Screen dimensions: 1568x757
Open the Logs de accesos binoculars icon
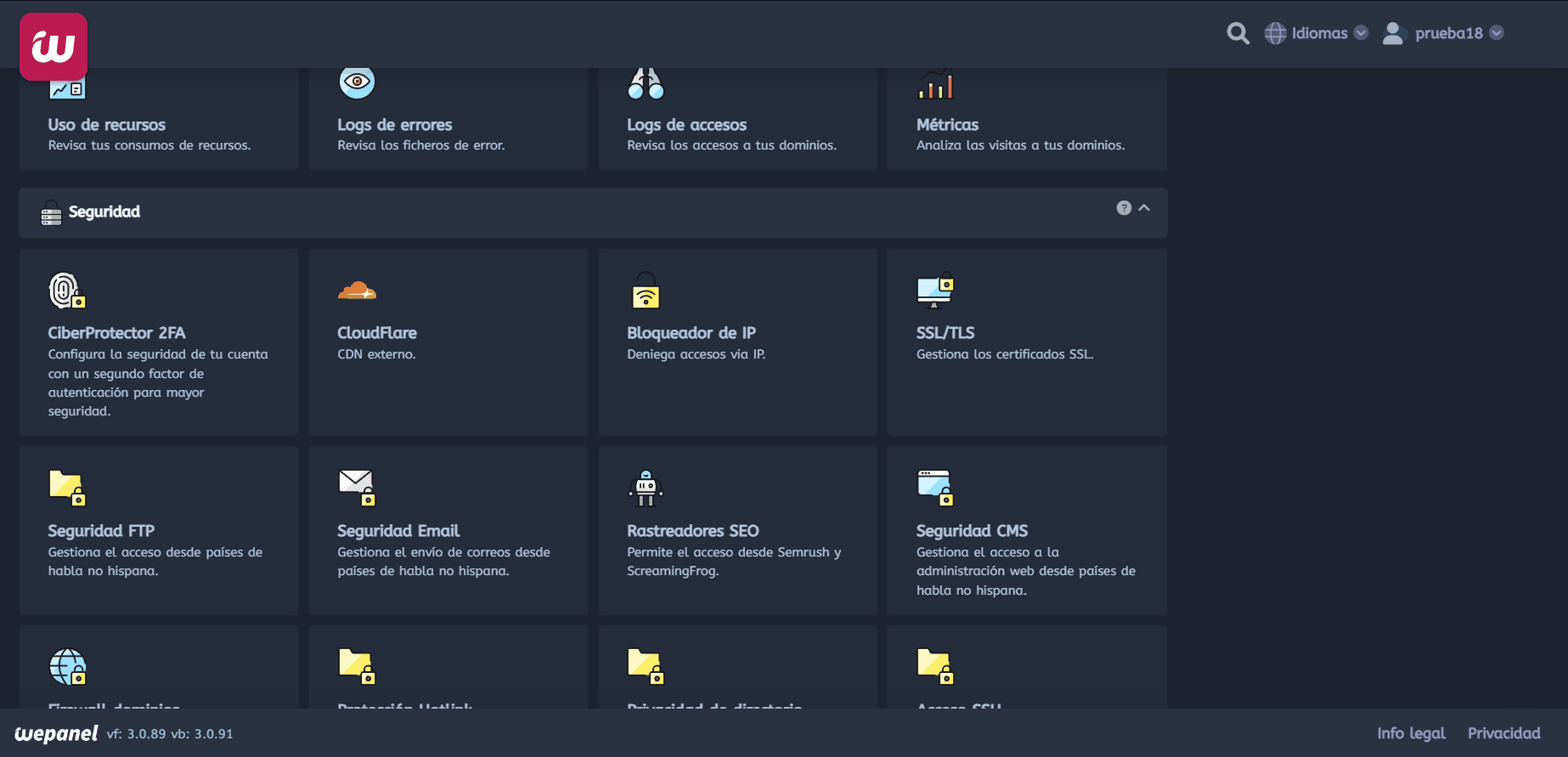coord(646,83)
